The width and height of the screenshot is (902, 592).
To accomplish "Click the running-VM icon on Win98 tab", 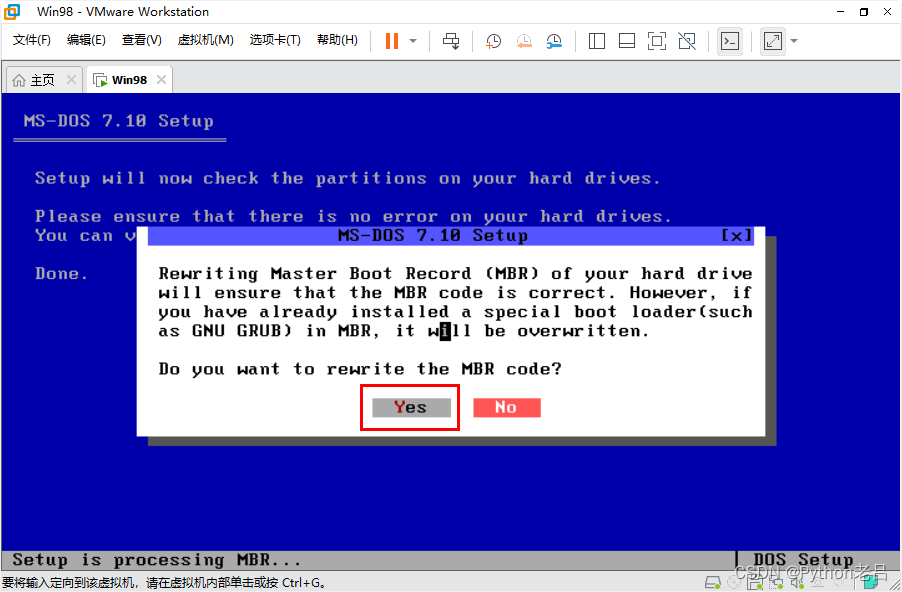I will [100, 80].
